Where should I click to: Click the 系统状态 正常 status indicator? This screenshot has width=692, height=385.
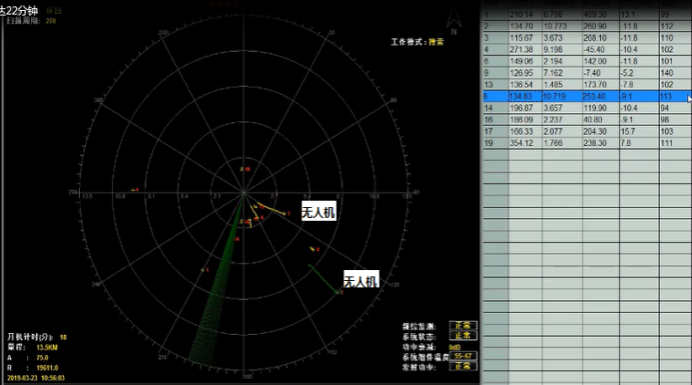pyautogui.click(x=463, y=336)
